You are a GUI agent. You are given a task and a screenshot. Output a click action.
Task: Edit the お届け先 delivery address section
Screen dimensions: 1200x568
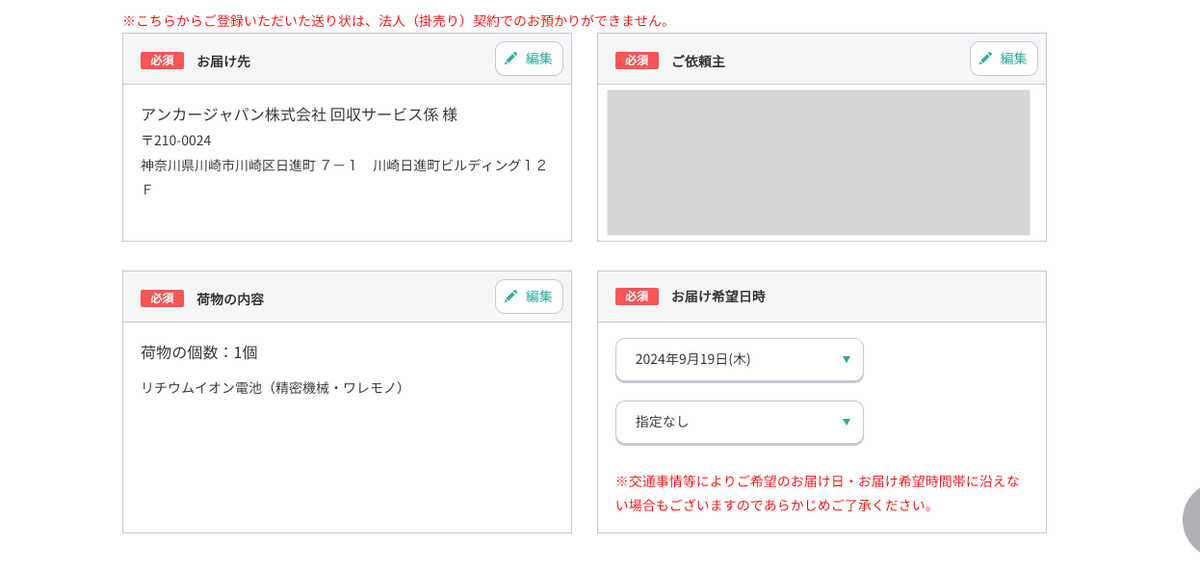[529, 59]
